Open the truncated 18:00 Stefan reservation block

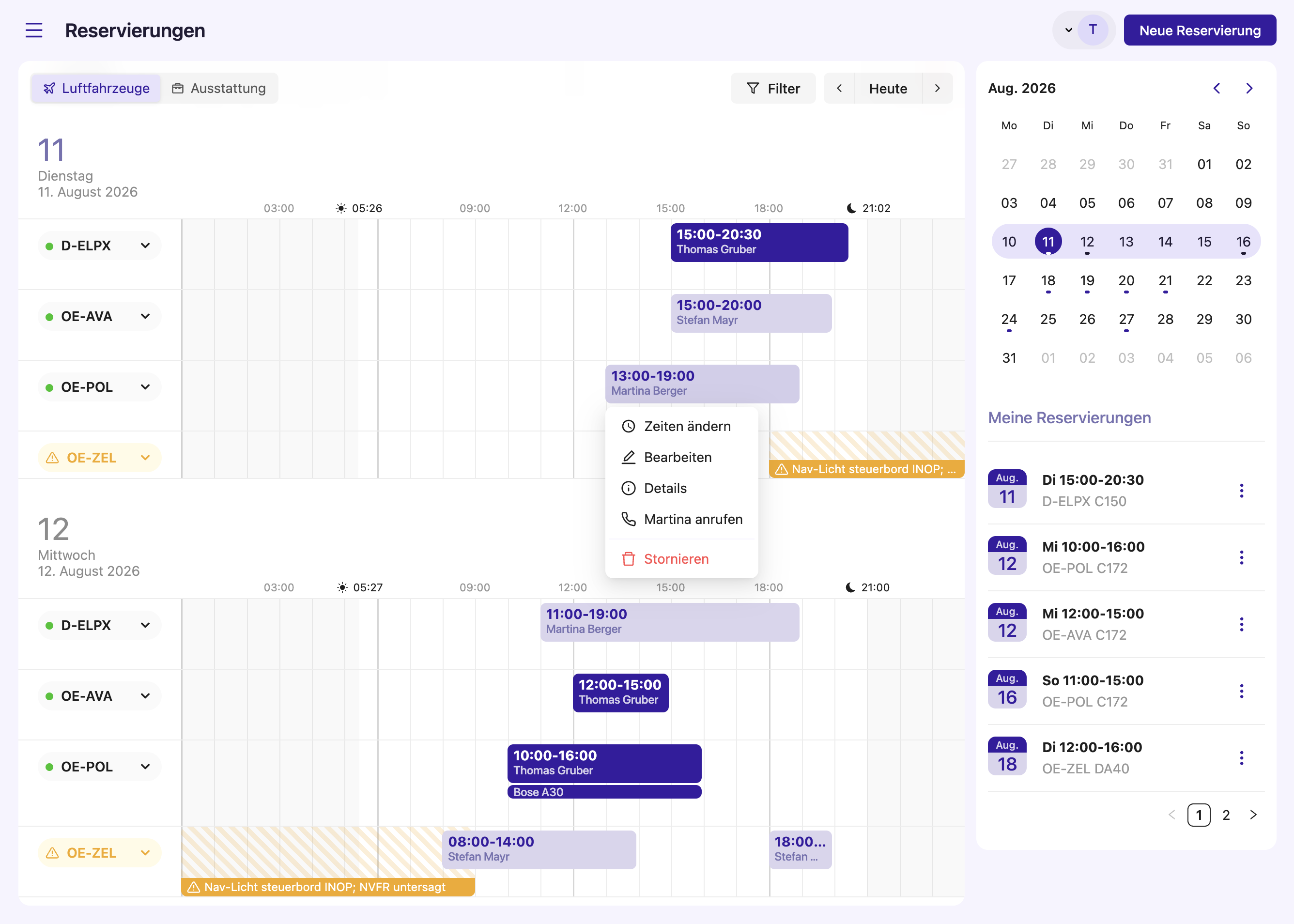(x=800, y=849)
